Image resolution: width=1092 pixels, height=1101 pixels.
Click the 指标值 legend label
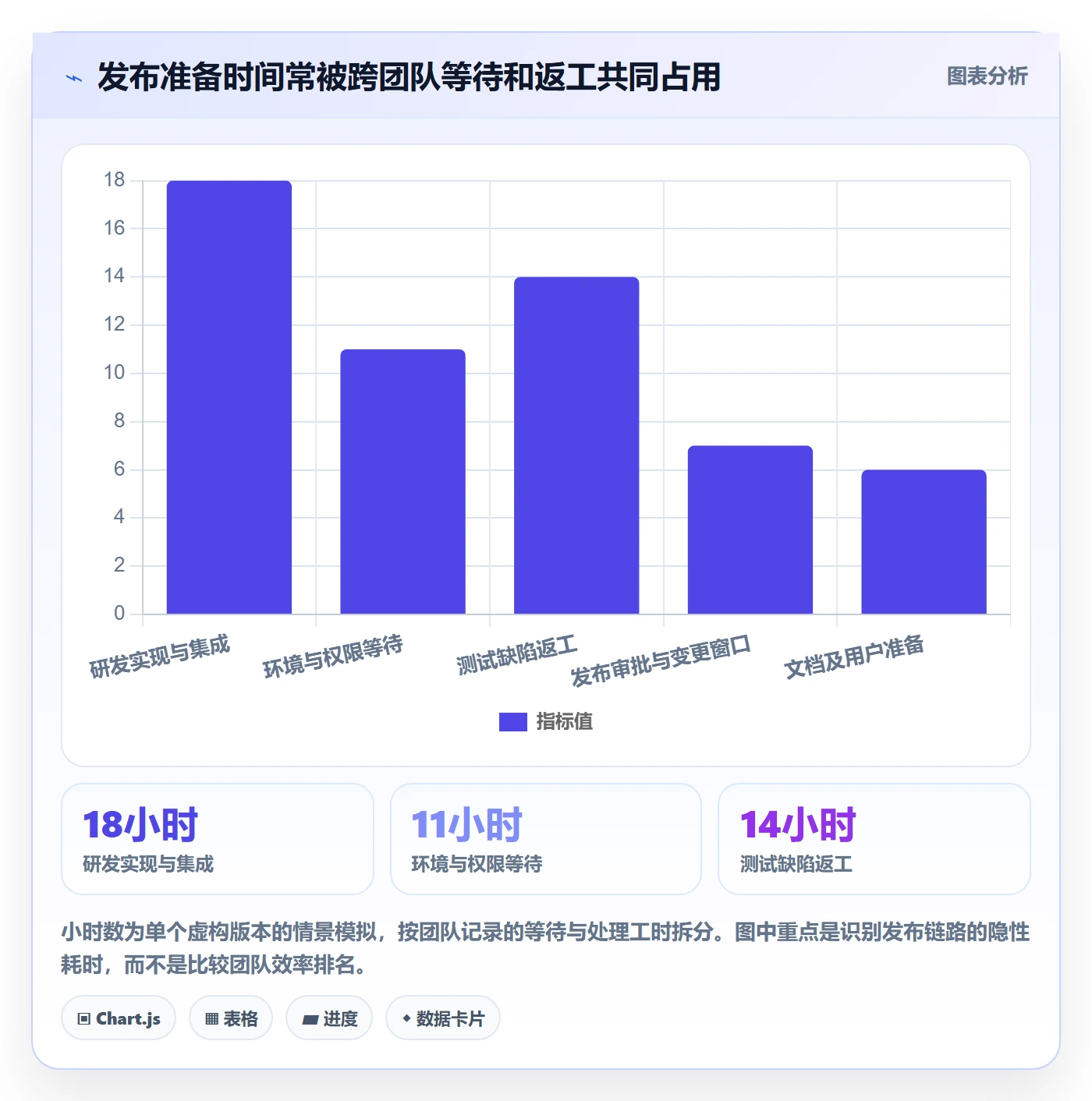click(x=565, y=722)
